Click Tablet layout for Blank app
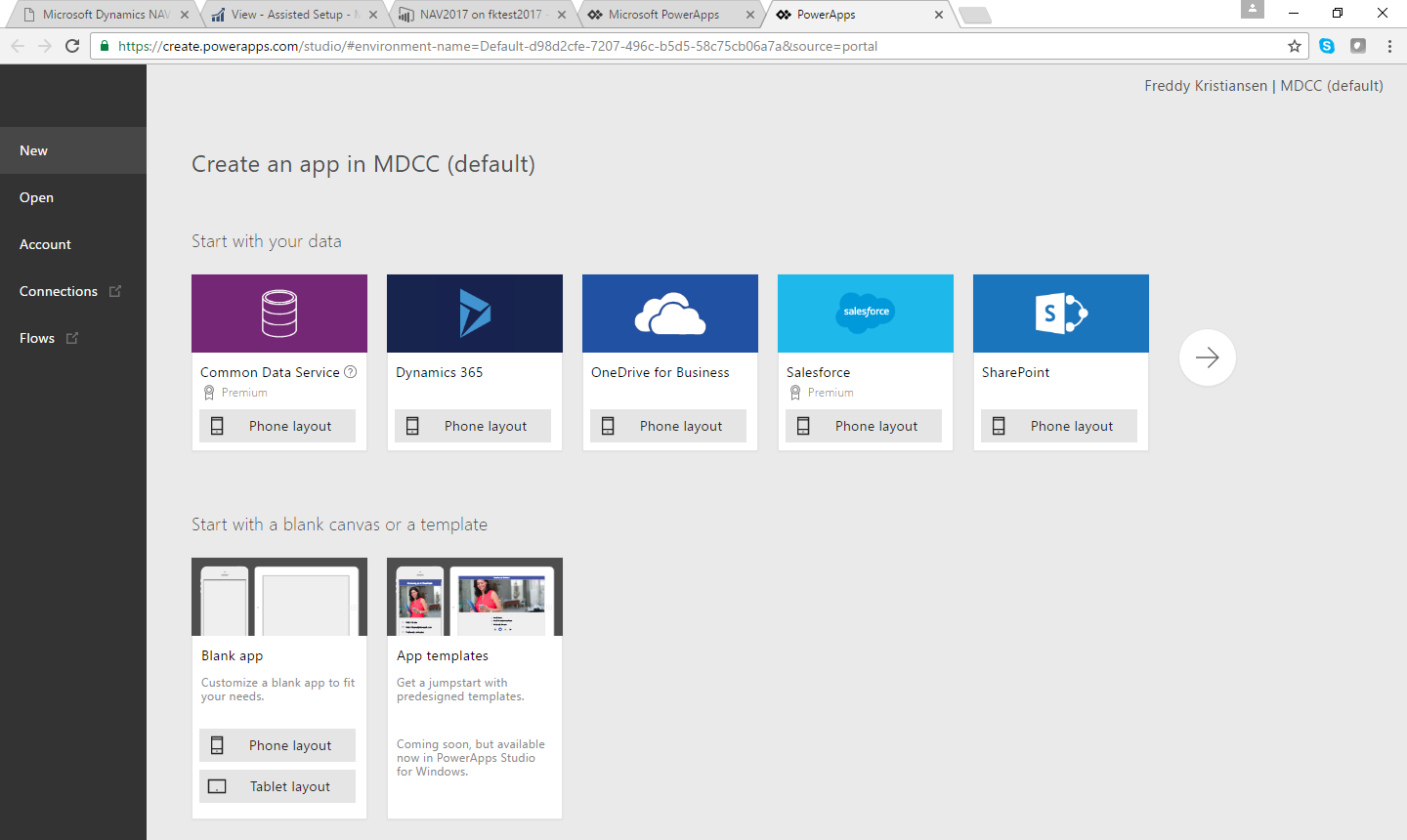 coord(277,786)
